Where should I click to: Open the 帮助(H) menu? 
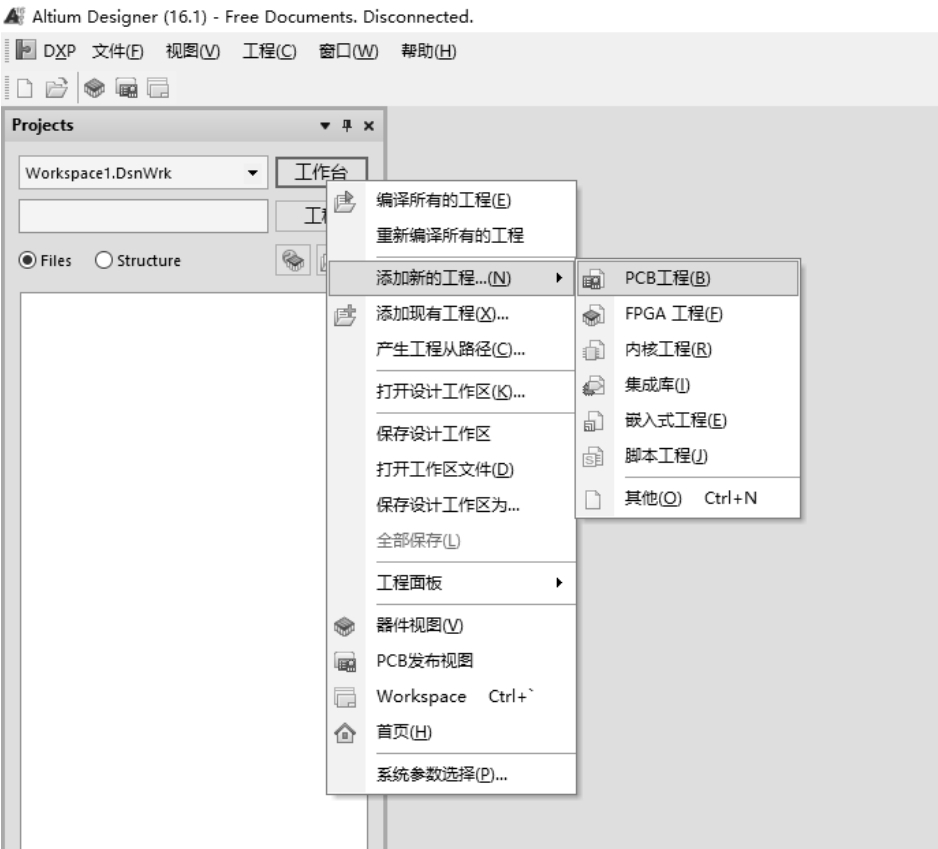pos(428,51)
